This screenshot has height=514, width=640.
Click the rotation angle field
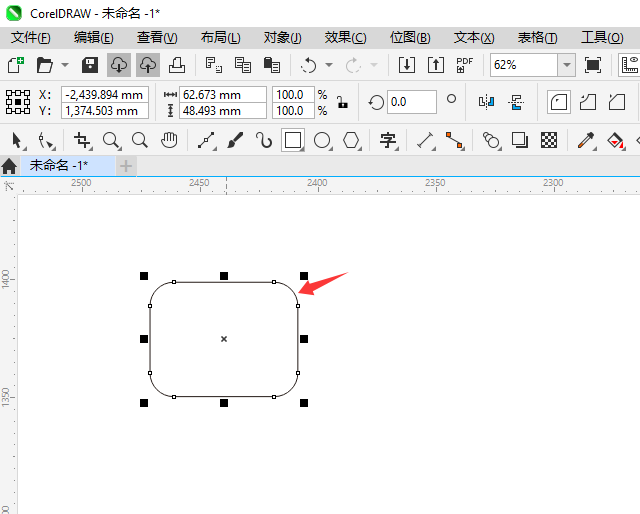(411, 102)
